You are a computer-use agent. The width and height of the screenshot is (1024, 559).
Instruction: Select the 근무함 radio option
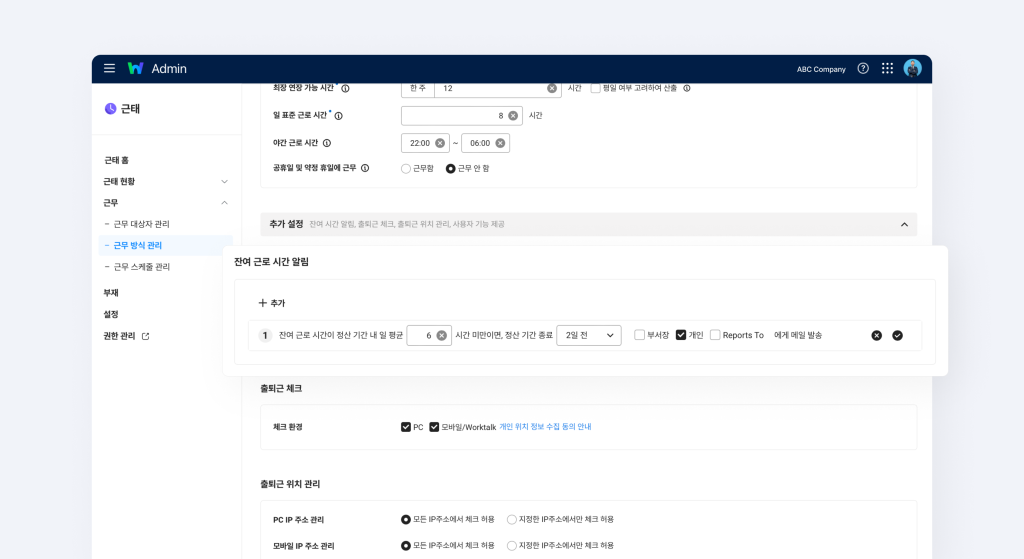click(406, 168)
